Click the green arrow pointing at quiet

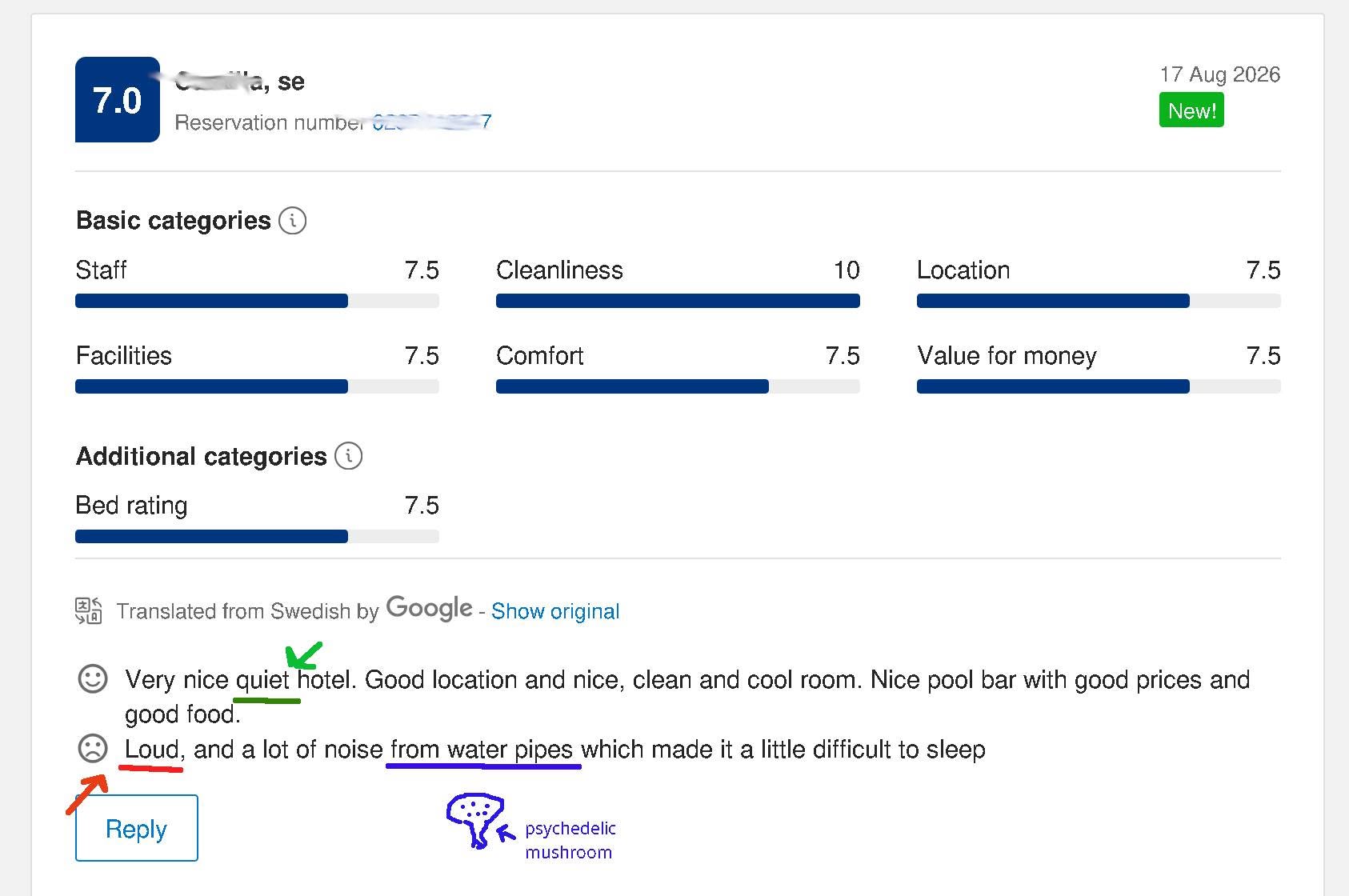304,654
